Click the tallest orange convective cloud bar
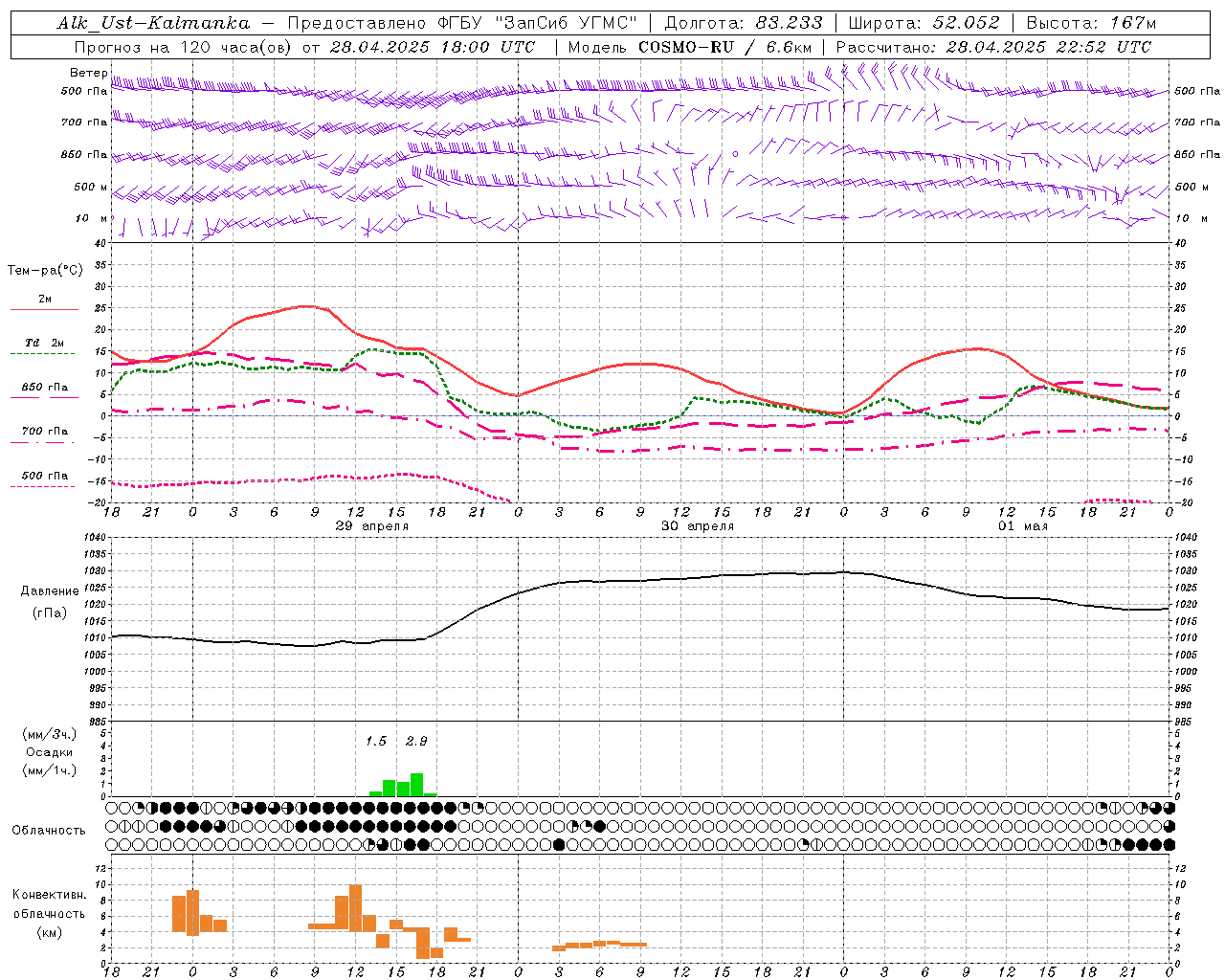The height and width of the screenshot is (980, 1225). coord(356,908)
